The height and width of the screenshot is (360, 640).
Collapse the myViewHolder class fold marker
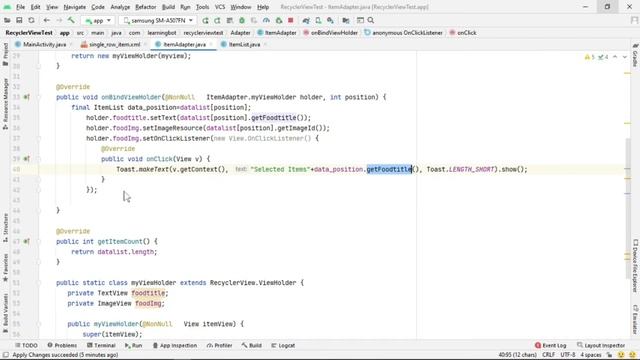coord(39,283)
